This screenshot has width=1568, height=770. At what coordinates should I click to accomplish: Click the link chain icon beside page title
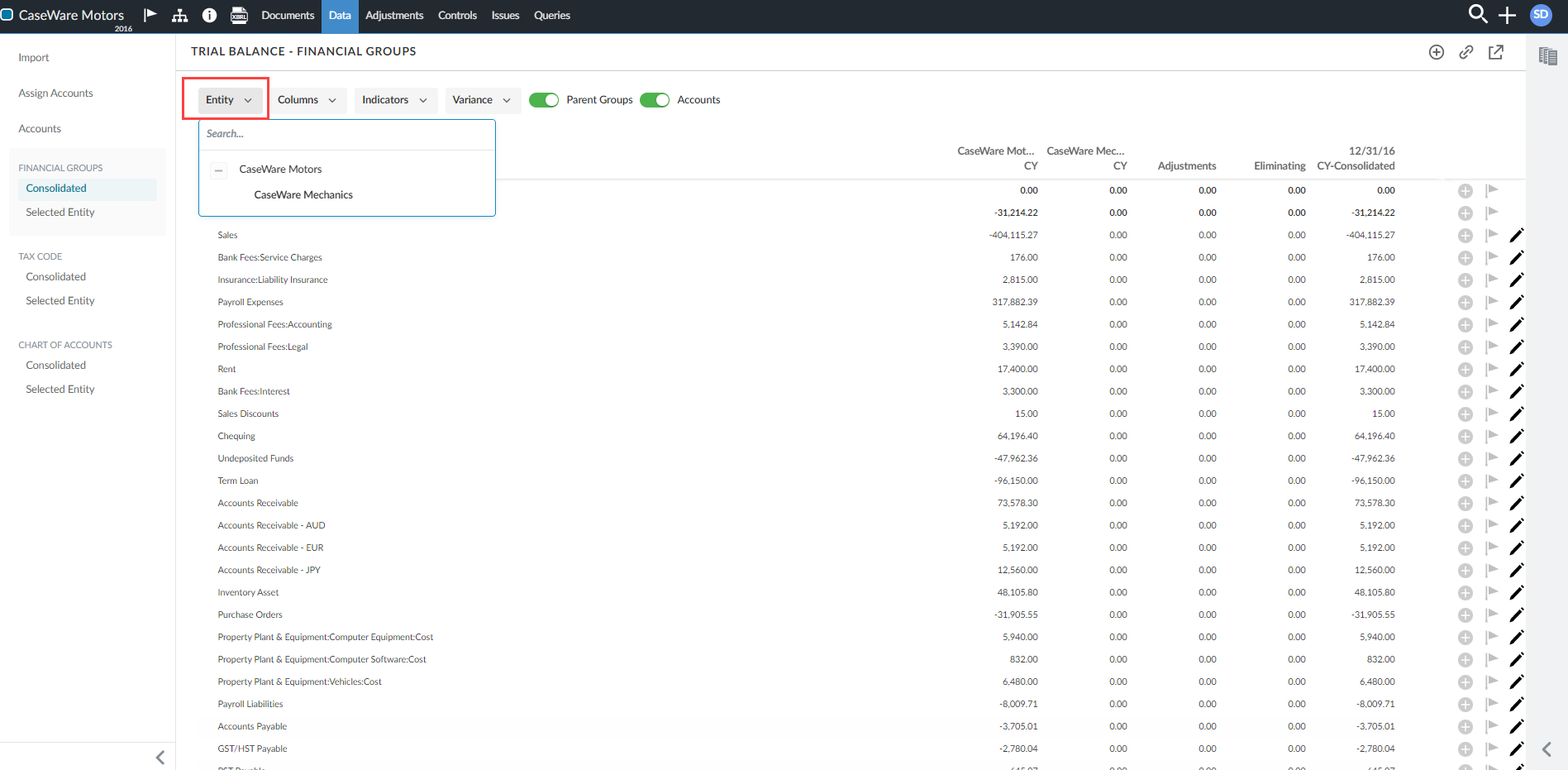point(1466,52)
